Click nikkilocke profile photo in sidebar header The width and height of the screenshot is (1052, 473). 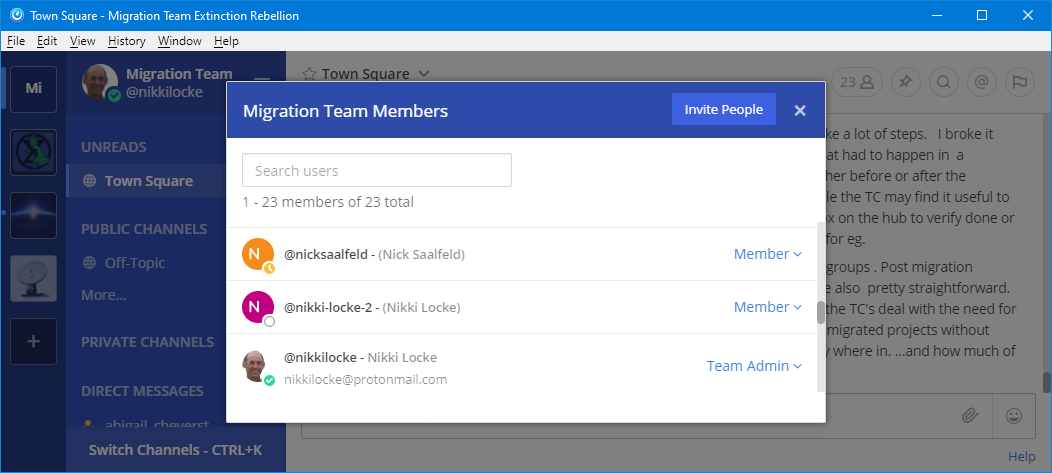99,82
